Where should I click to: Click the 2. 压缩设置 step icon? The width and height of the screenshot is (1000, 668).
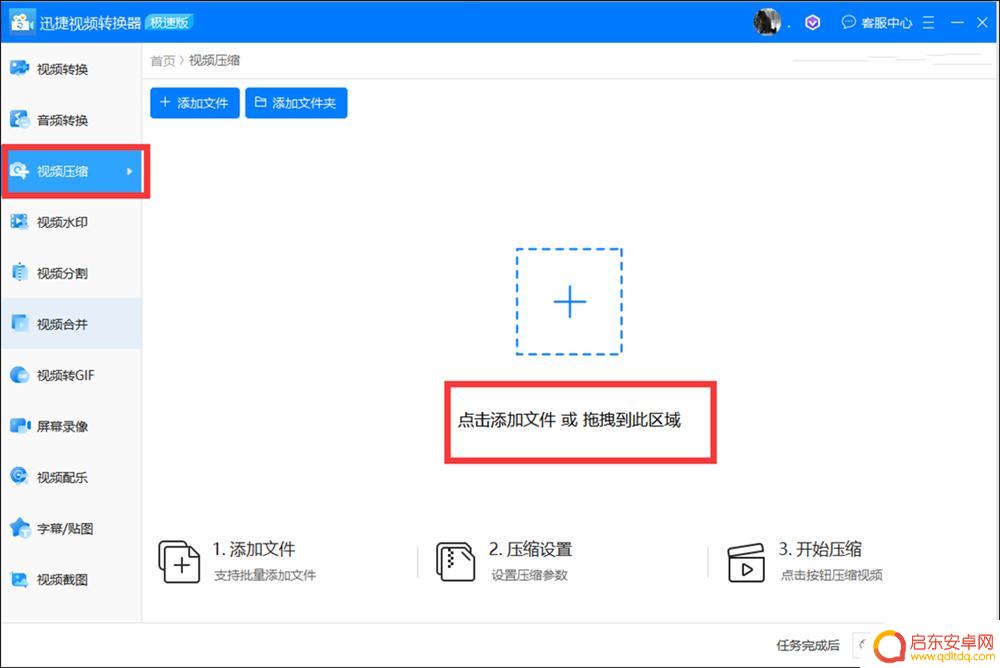pos(455,561)
